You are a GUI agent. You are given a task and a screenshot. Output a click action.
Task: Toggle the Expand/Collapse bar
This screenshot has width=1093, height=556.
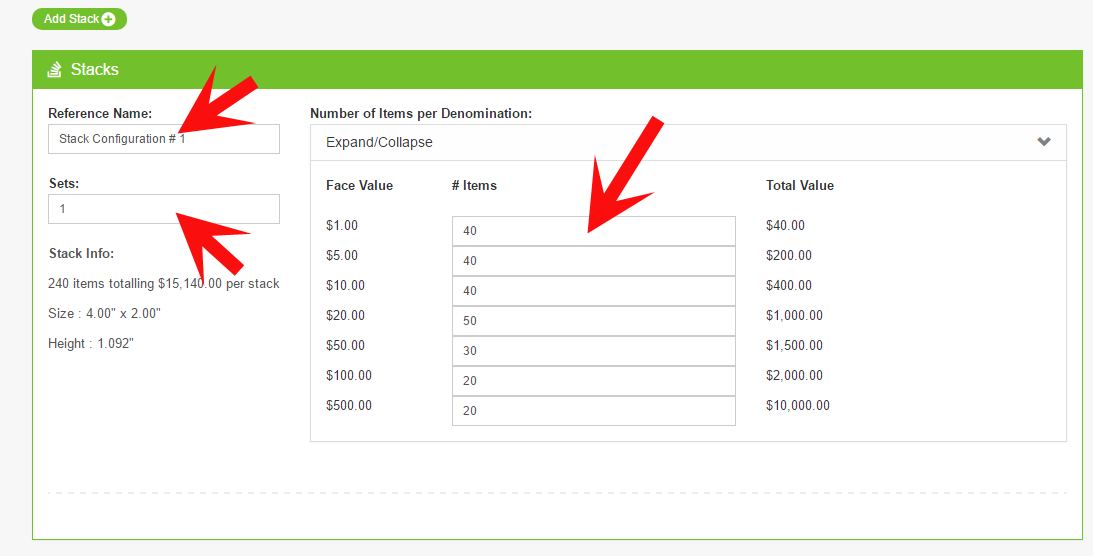[688, 142]
